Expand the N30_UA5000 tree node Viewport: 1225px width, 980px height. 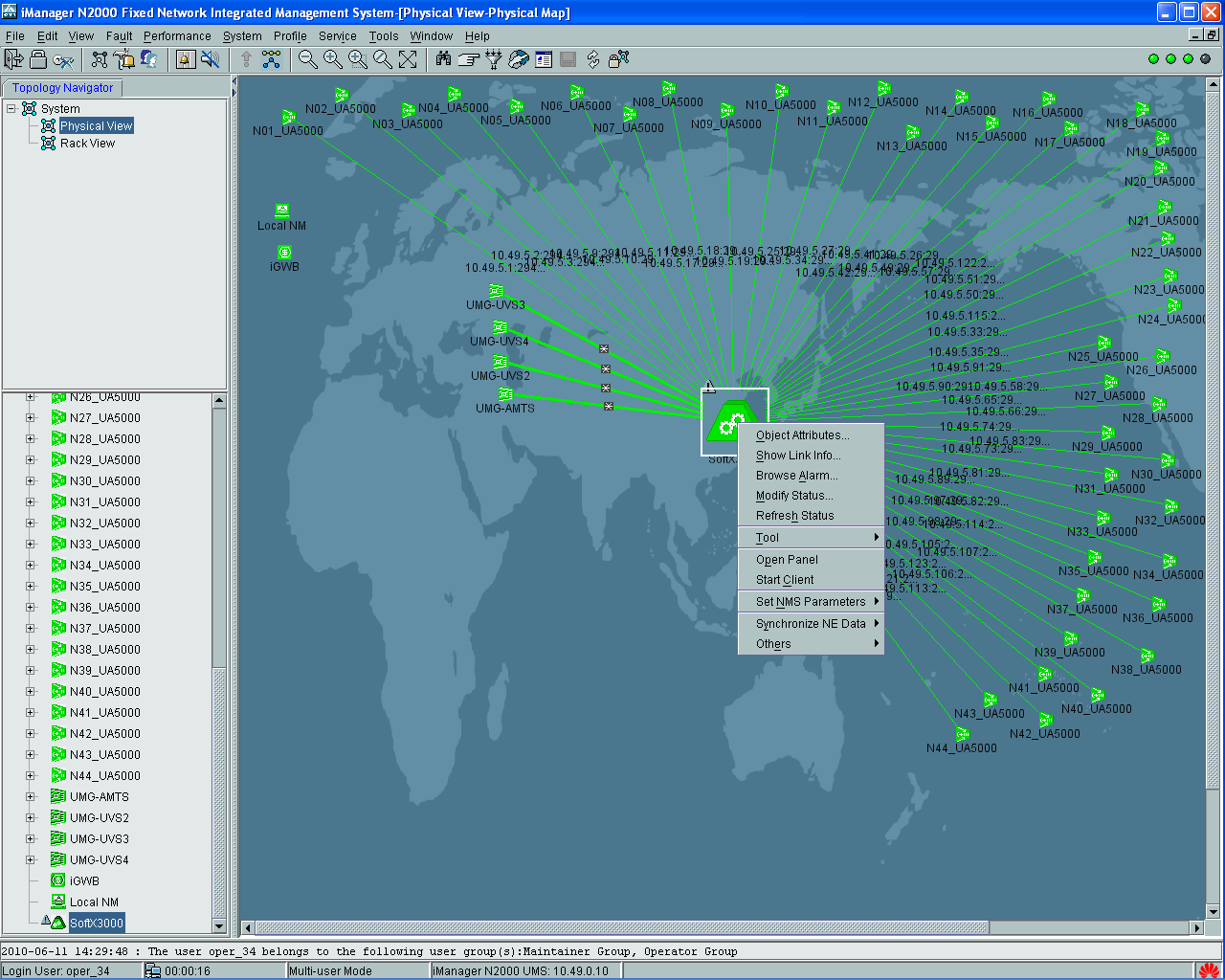tap(30, 481)
